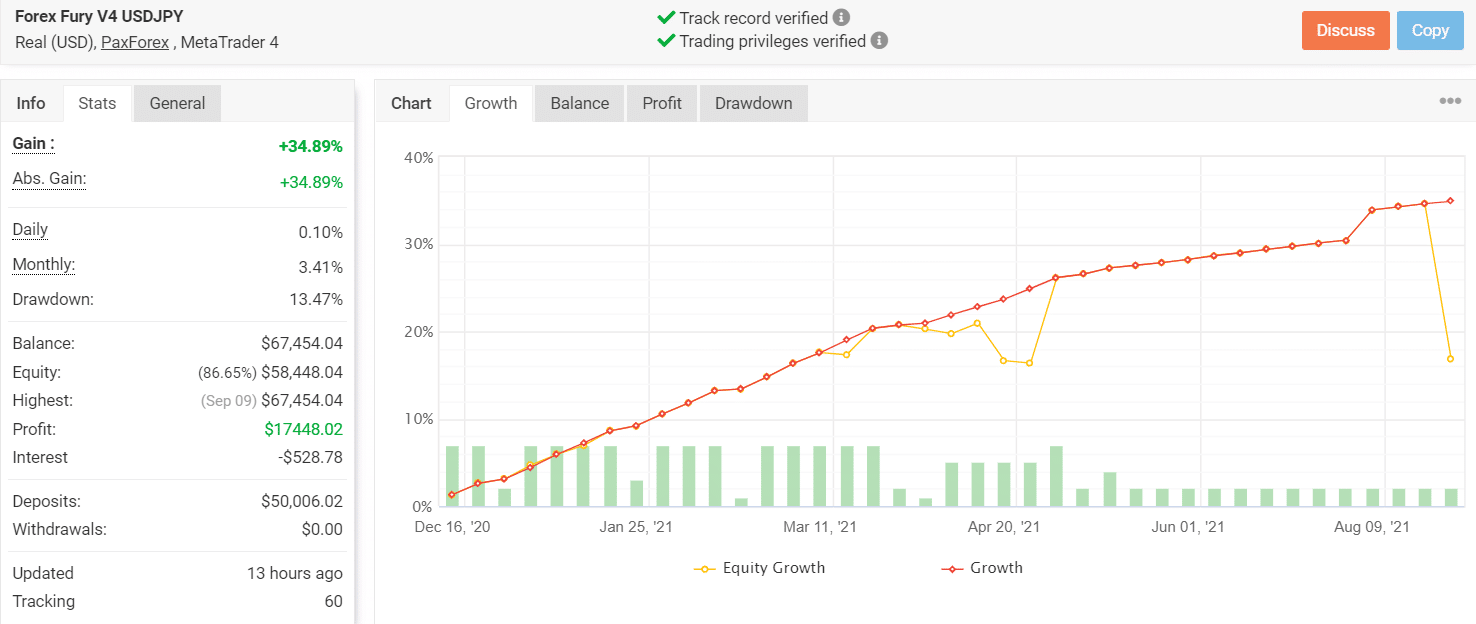Select the last growth data point on the chart
The width and height of the screenshot is (1476, 624).
[1450, 200]
